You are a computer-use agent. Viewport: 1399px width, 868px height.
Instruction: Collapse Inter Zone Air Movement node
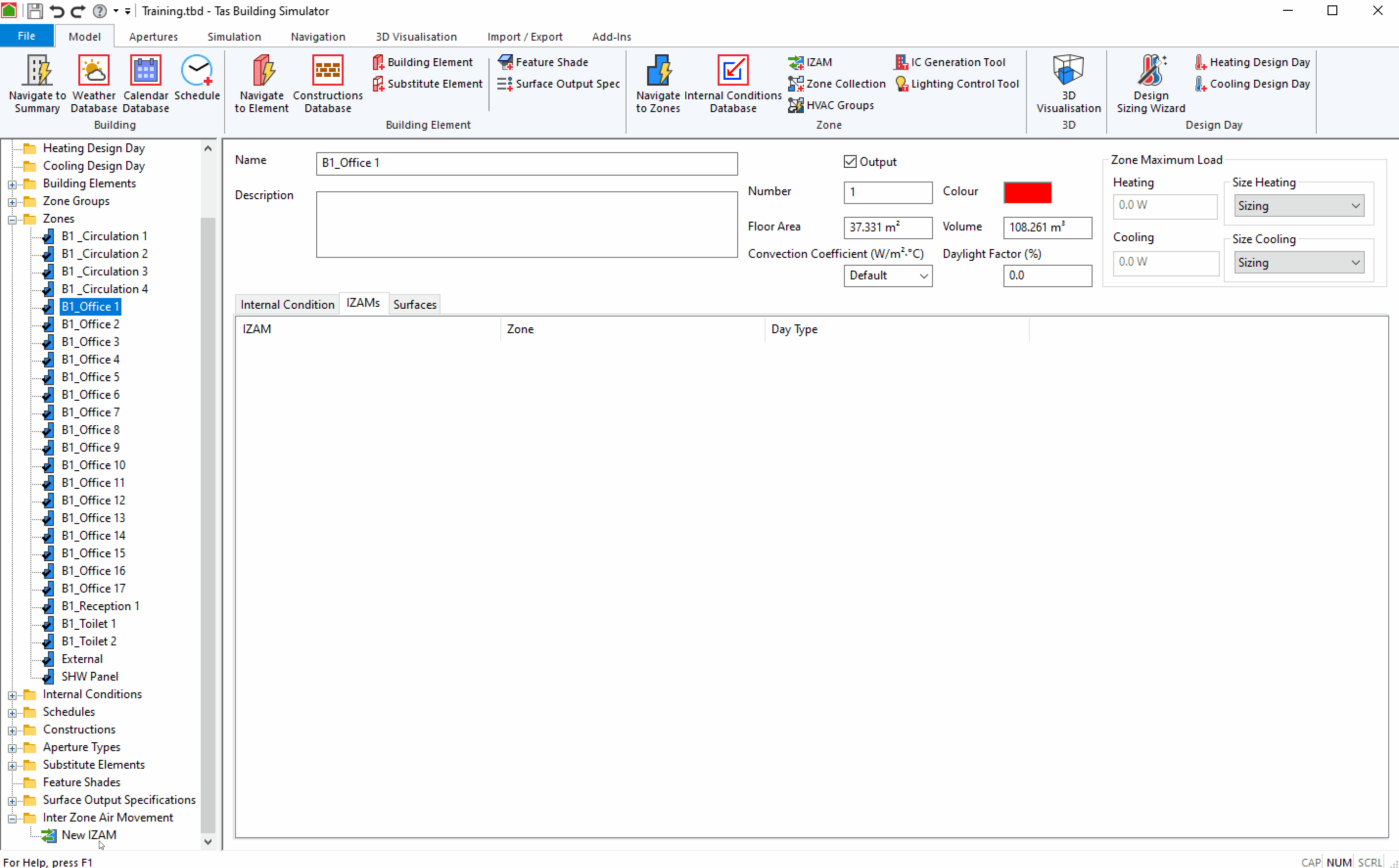[x=12, y=819]
